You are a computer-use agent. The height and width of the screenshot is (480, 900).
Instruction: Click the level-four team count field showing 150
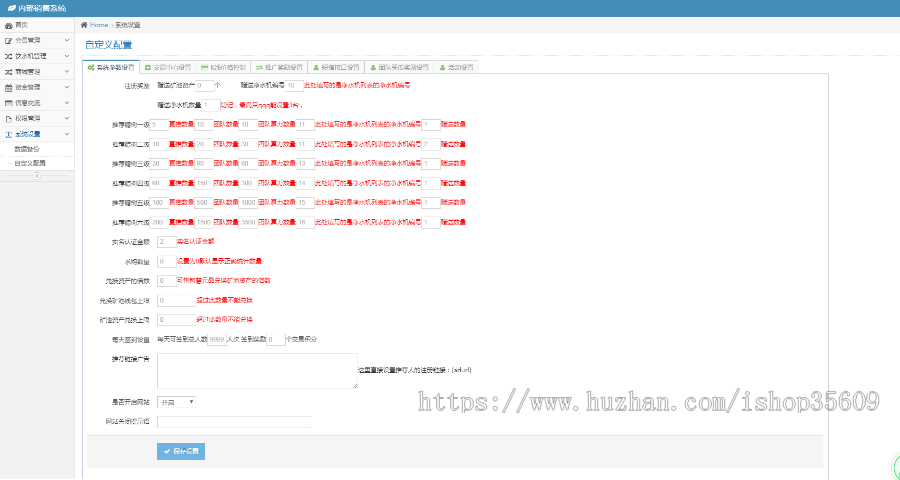click(x=204, y=183)
